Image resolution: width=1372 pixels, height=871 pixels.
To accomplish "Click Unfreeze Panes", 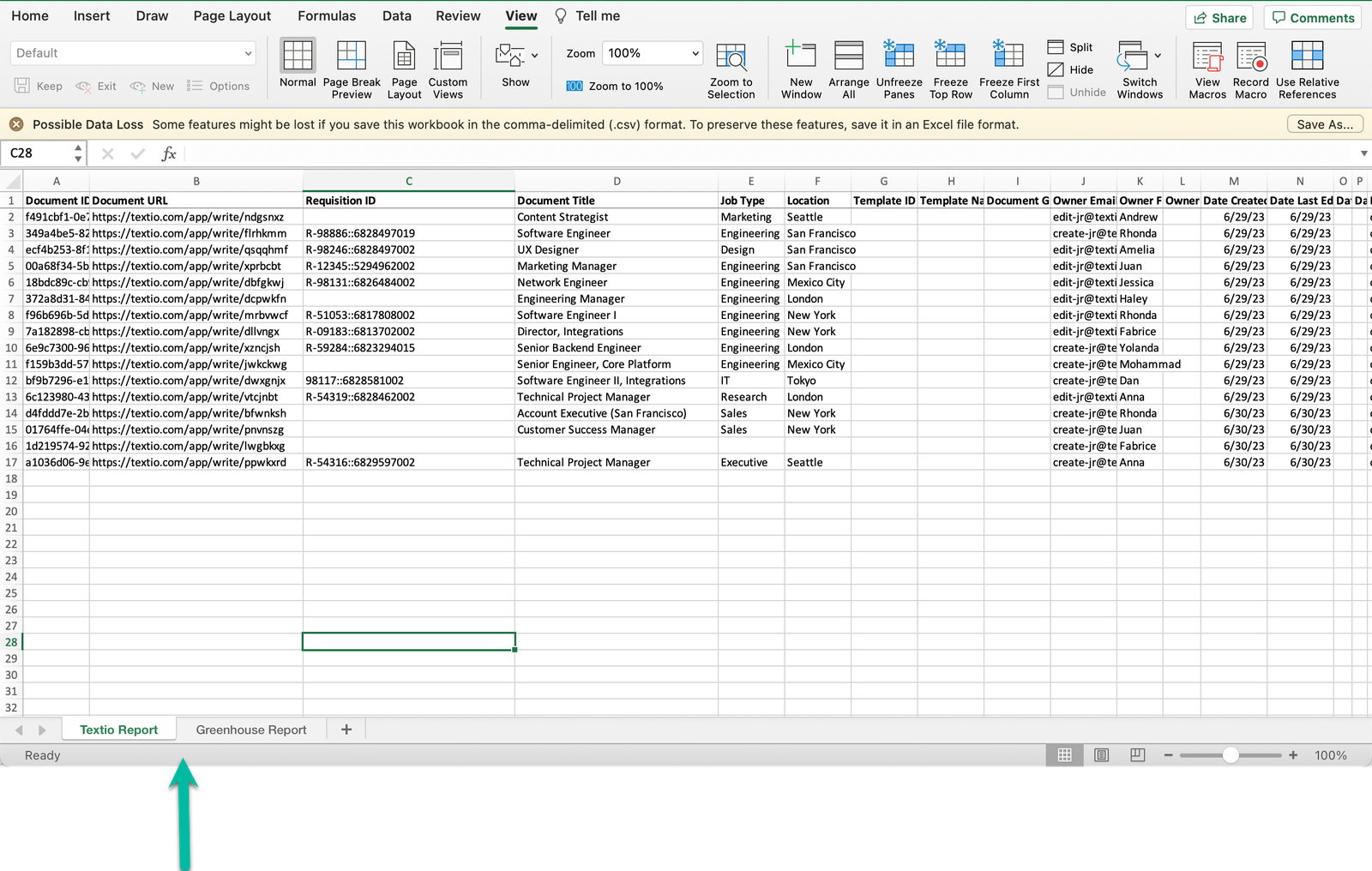I will 899,69.
